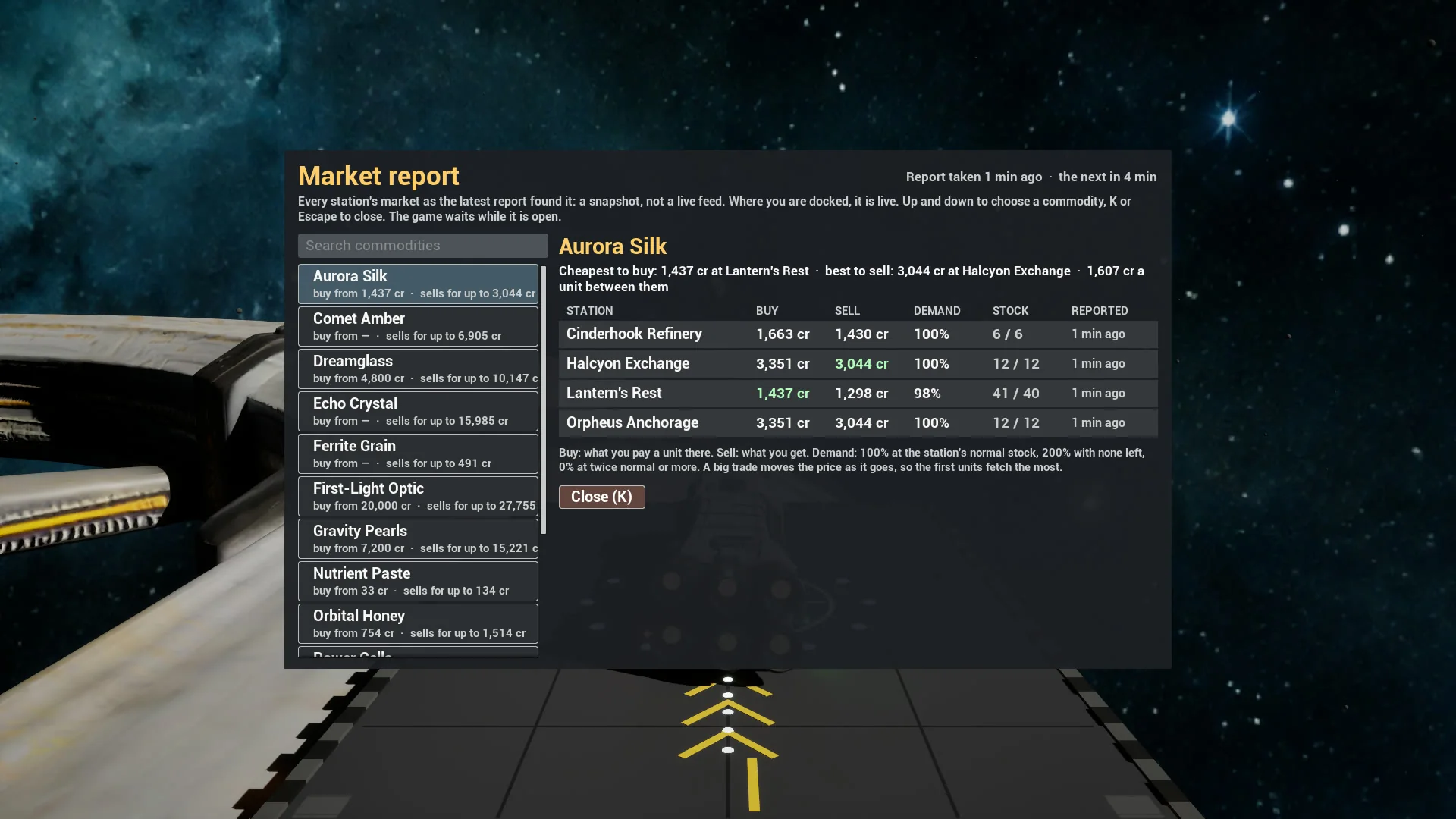
Task: Select Orbital Honey commodity
Action: click(418, 624)
